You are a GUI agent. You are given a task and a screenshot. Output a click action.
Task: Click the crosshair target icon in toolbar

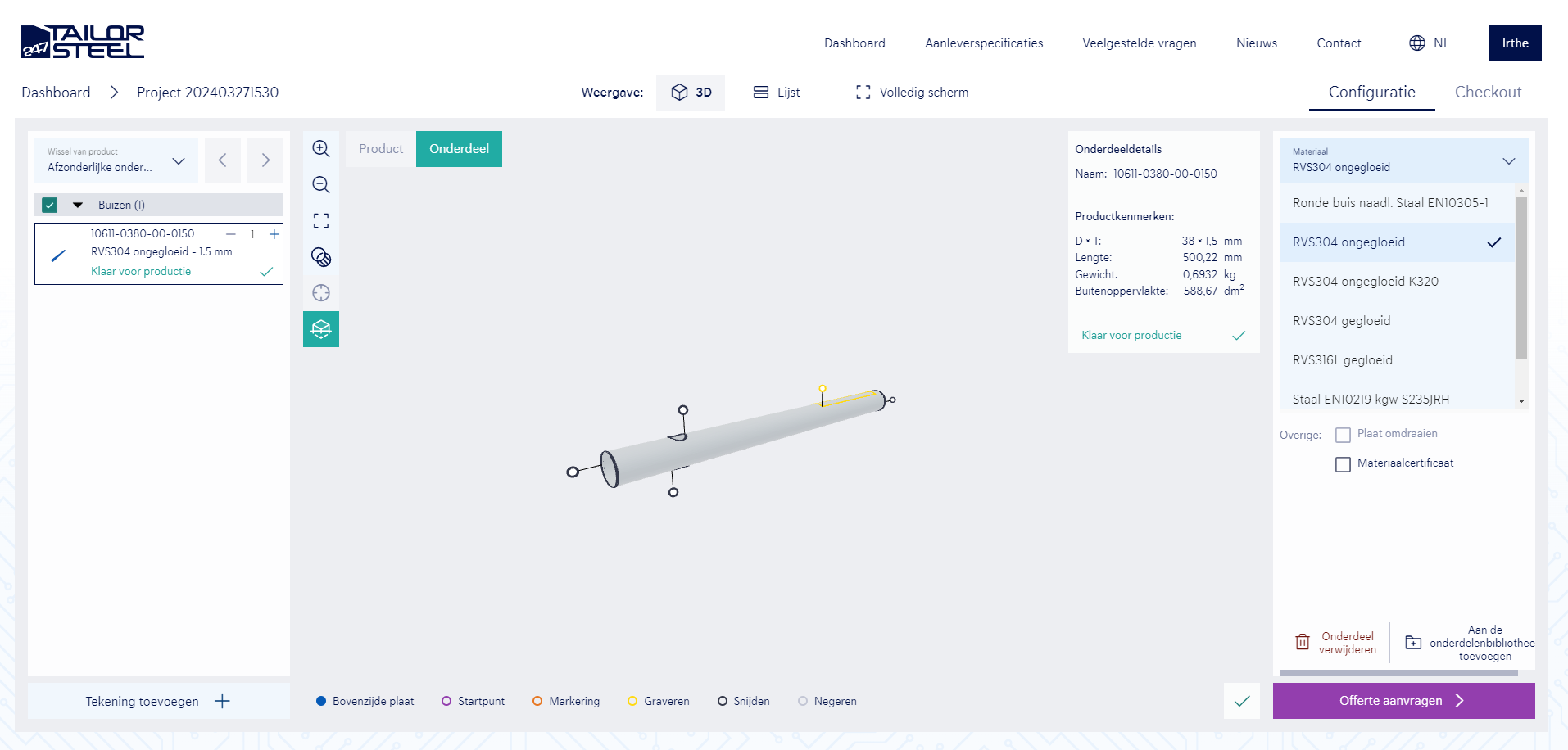[x=321, y=293]
